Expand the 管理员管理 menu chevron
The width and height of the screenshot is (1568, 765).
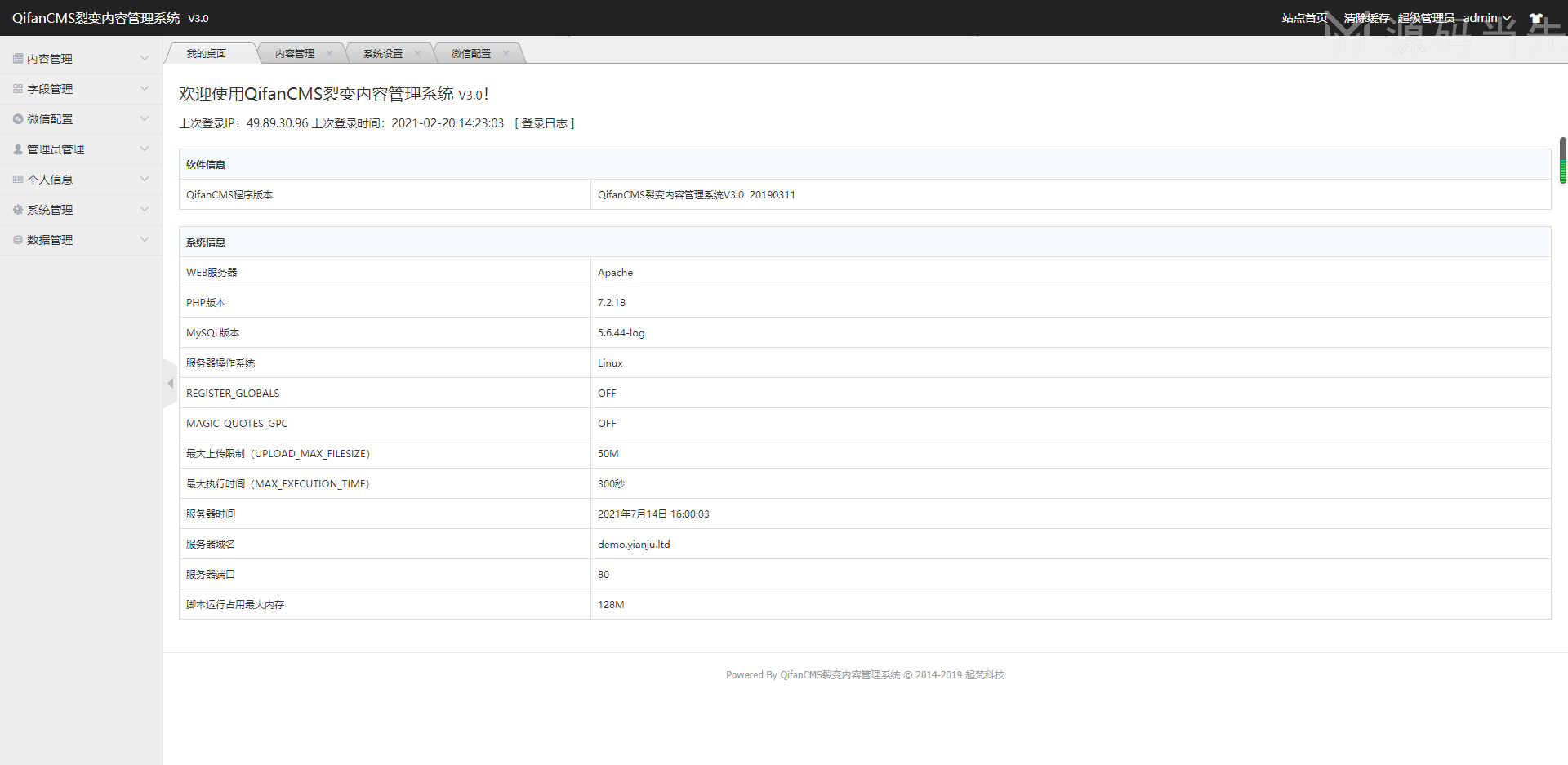click(145, 149)
